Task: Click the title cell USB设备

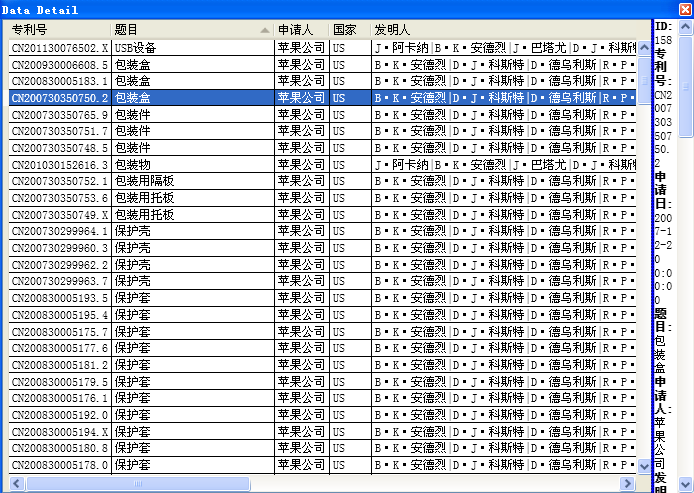Action: tap(193, 47)
